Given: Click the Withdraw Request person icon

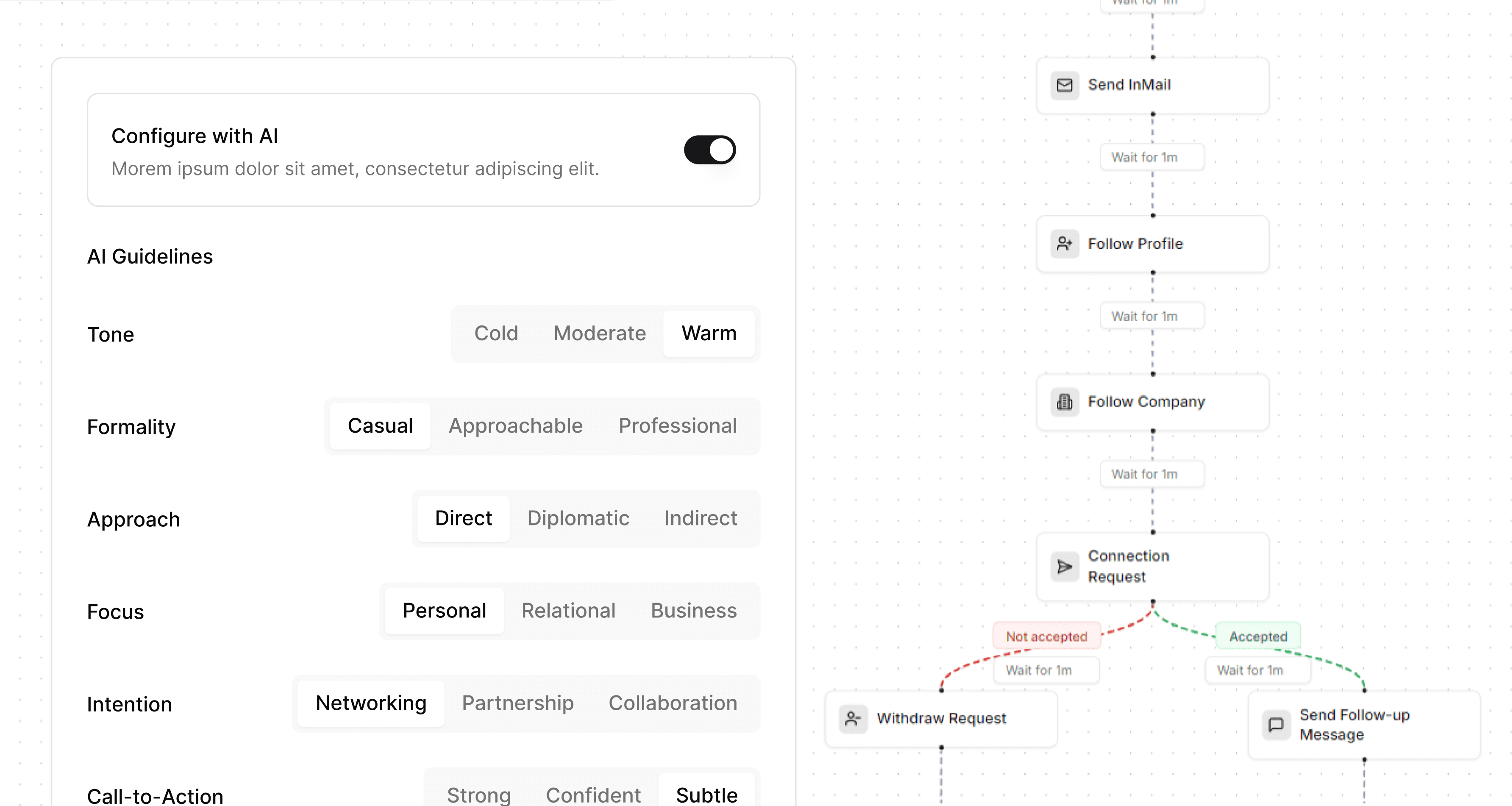Looking at the screenshot, I should (853, 719).
